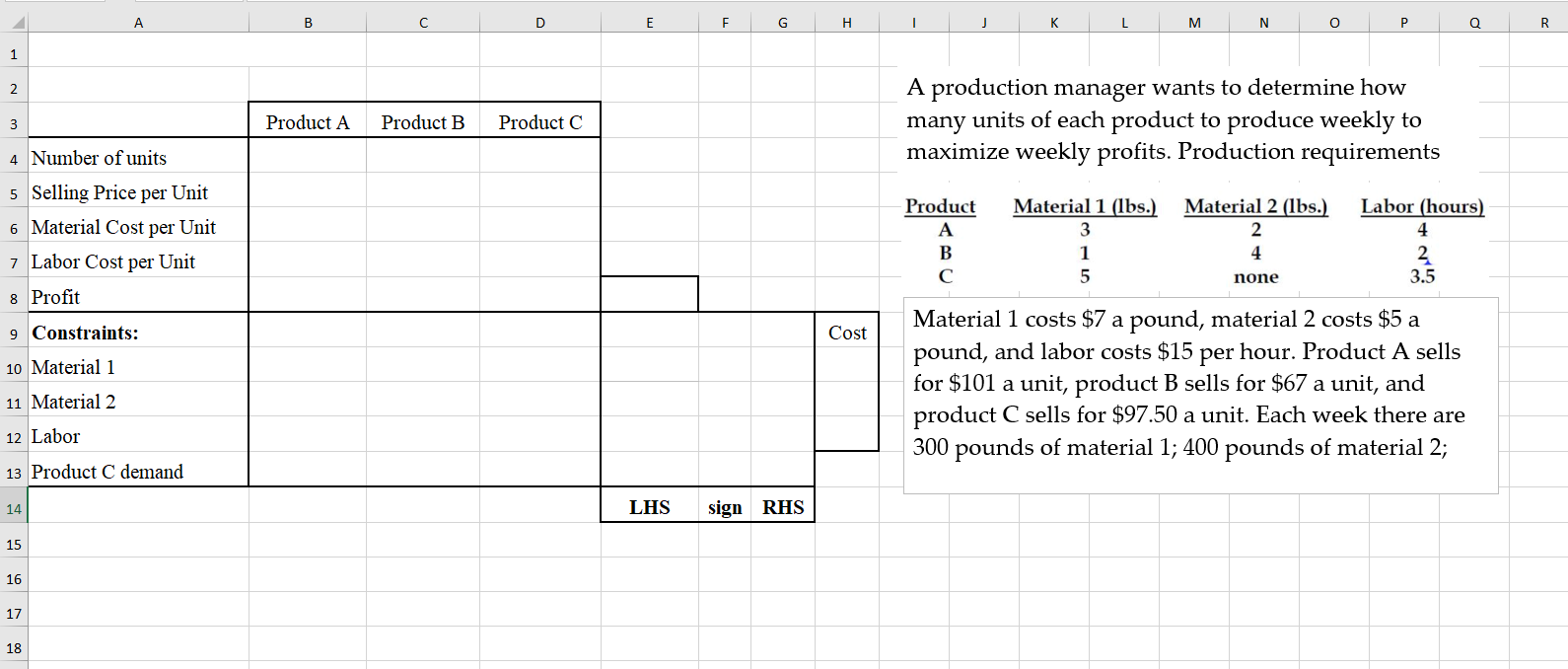Image resolution: width=1568 pixels, height=669 pixels.
Task: Select Product C profit cell
Action: 540,295
